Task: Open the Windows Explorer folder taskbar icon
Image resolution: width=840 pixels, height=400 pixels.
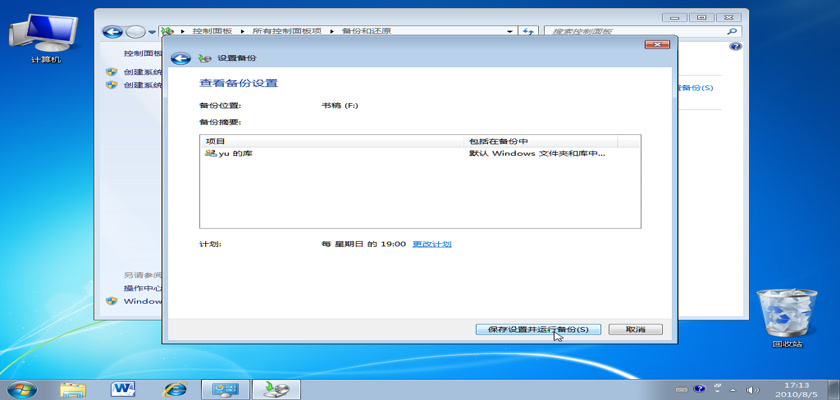Action: [73, 388]
